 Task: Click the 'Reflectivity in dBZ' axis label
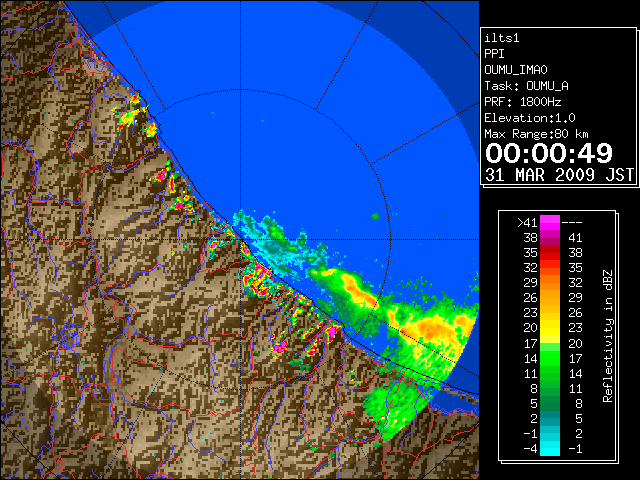(608, 336)
